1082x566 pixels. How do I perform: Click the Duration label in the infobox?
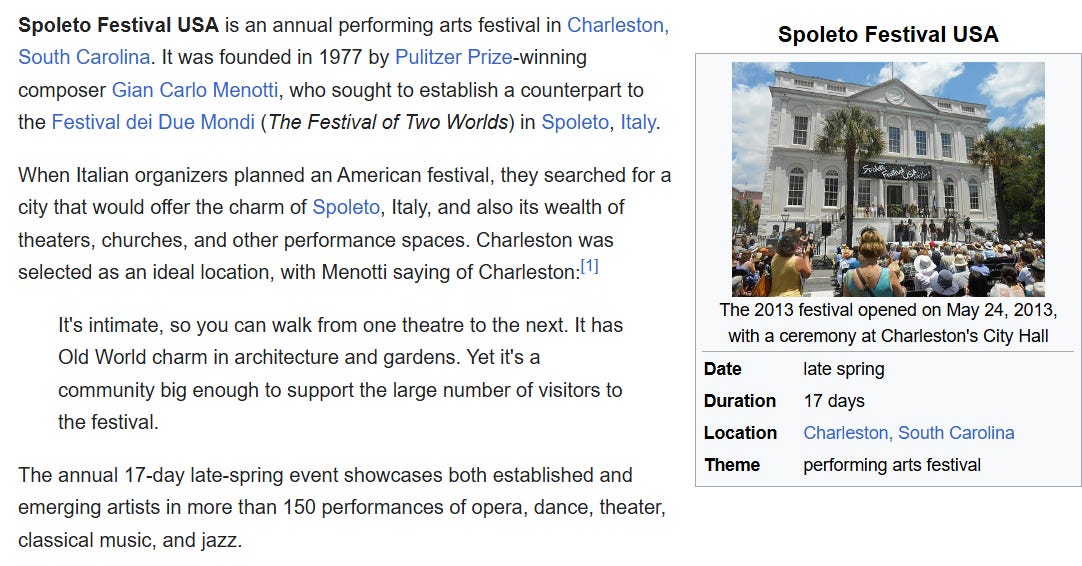(740, 401)
